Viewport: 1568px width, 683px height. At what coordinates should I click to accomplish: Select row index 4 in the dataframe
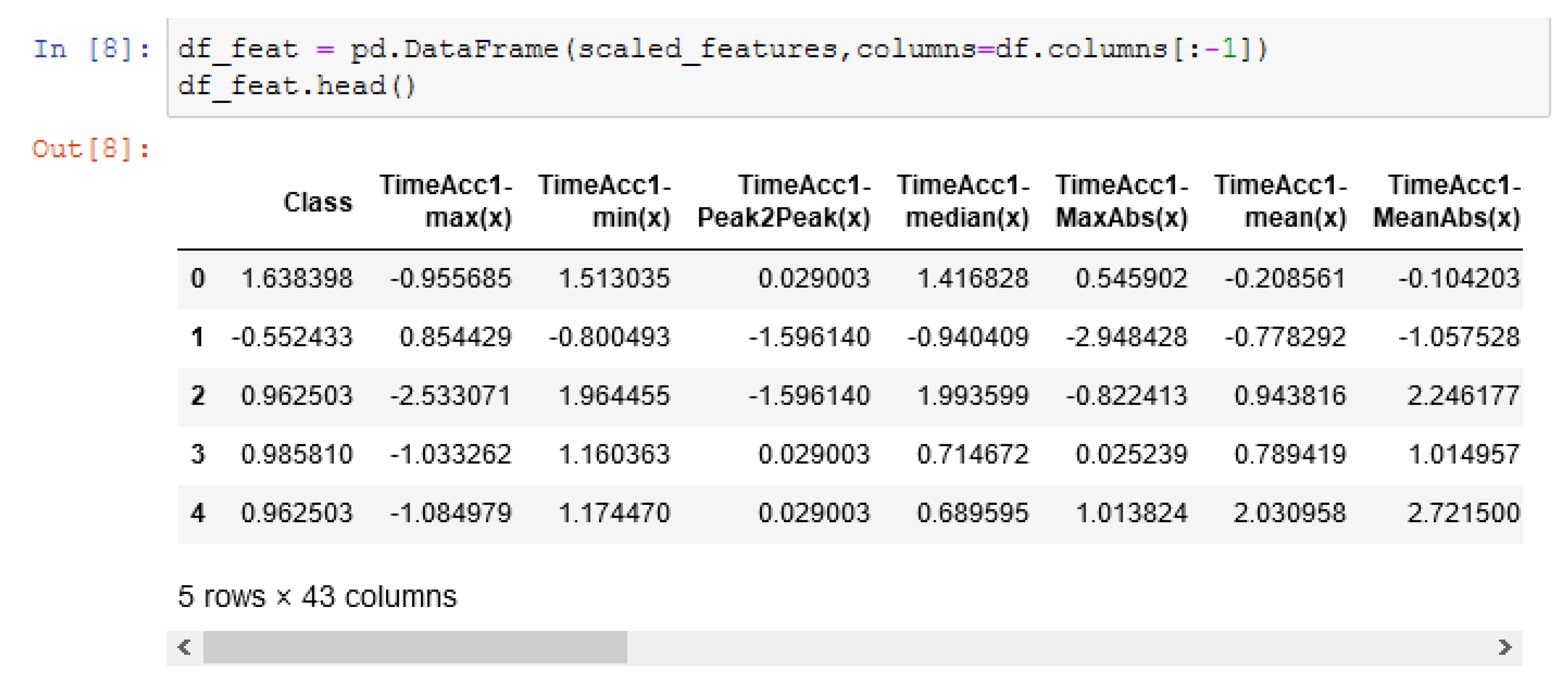pyautogui.click(x=198, y=513)
